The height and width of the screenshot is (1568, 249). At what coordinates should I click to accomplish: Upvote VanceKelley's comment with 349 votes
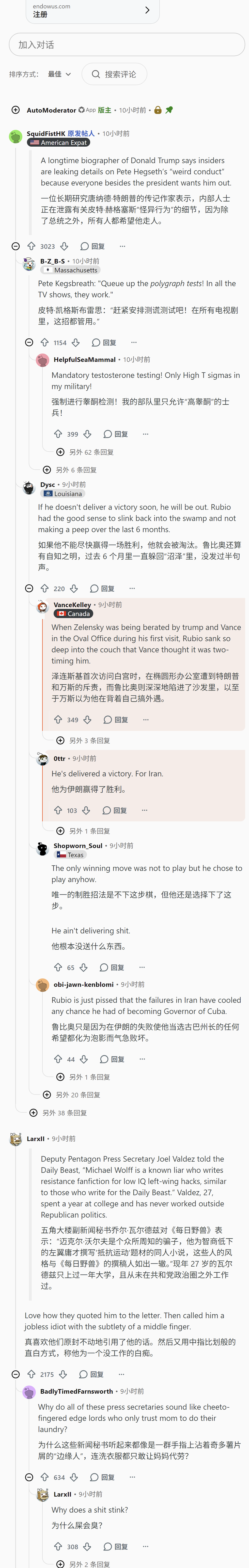coord(58,719)
